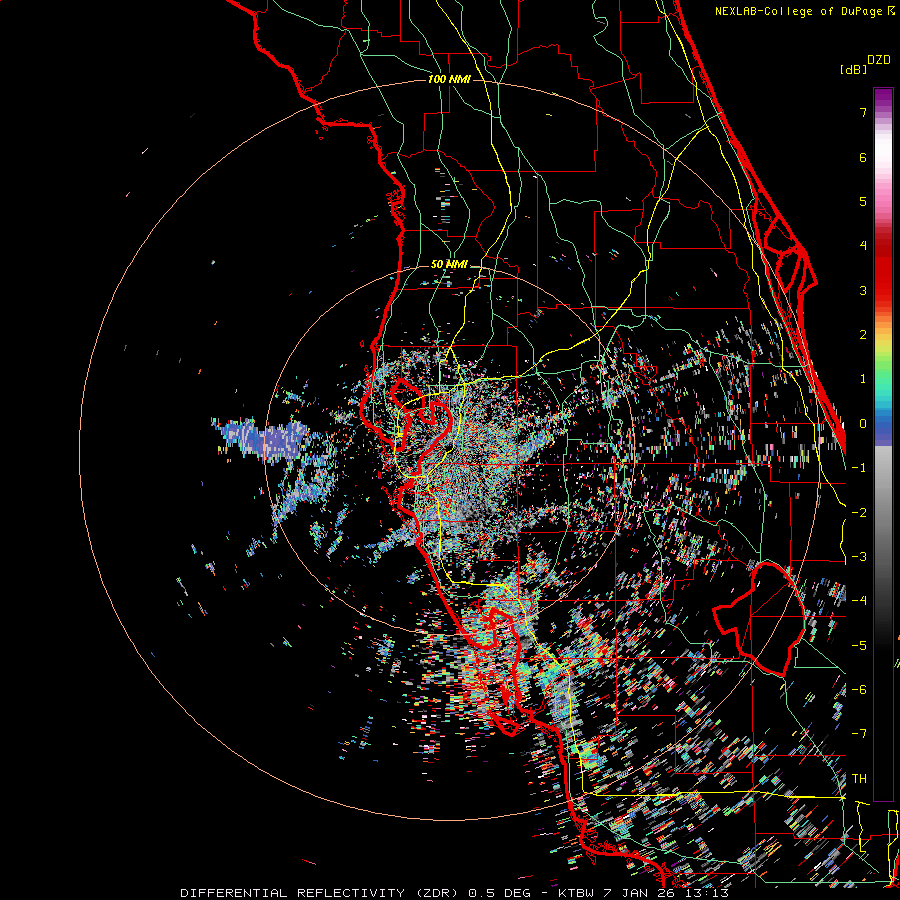Click the -2 value on color scale
Image resolution: width=900 pixels, height=900 pixels.
pyautogui.click(x=859, y=513)
